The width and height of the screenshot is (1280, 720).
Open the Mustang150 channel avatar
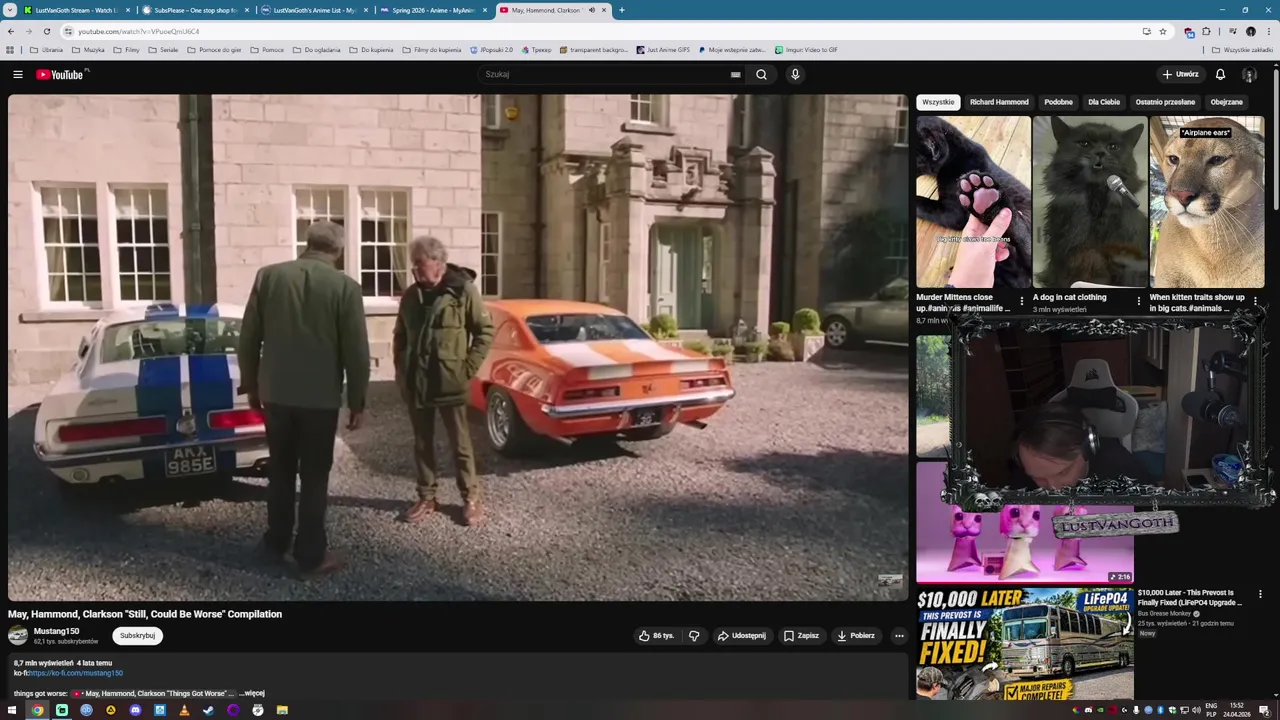[x=18, y=635]
